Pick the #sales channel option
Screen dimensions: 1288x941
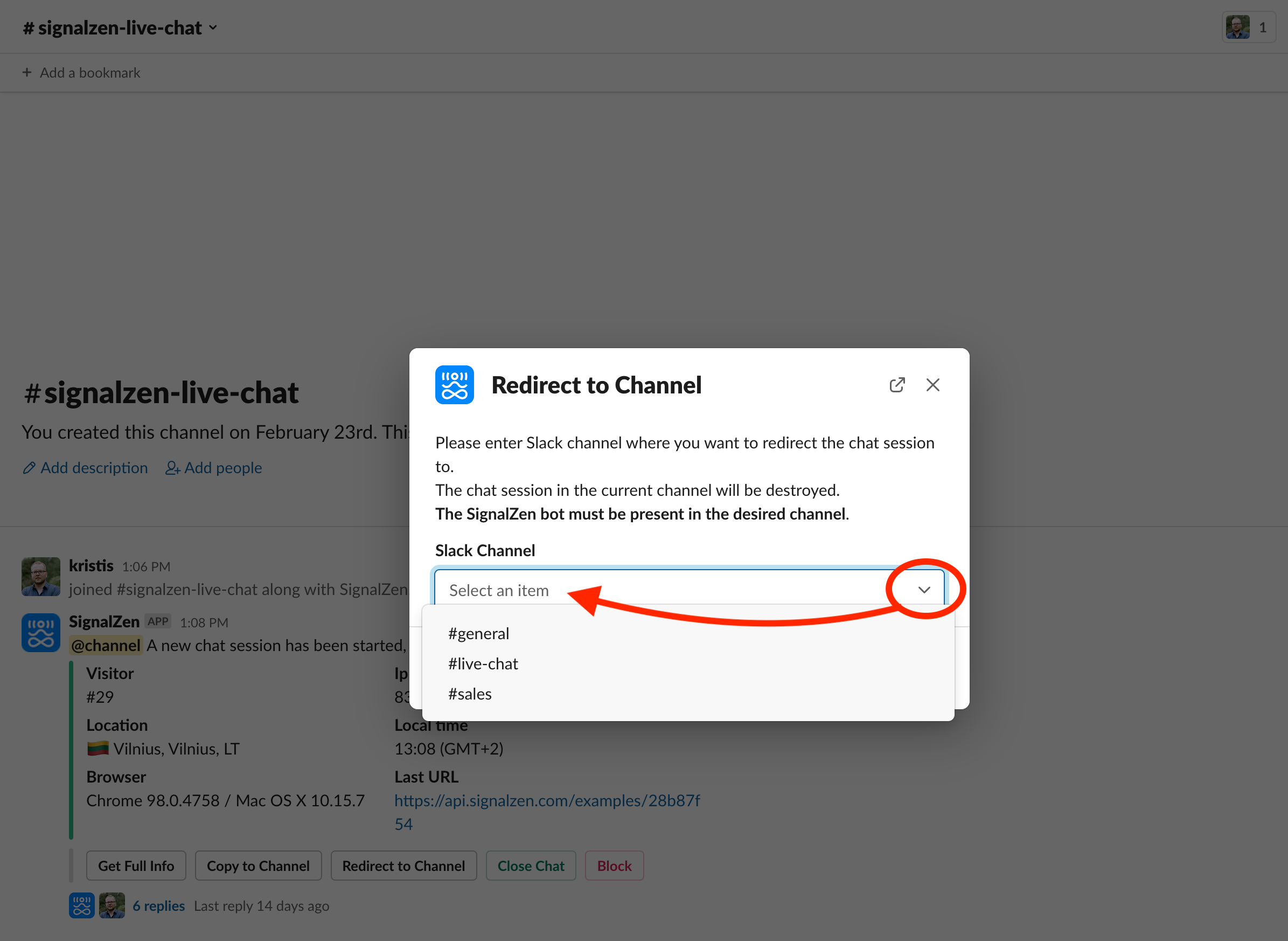470,694
